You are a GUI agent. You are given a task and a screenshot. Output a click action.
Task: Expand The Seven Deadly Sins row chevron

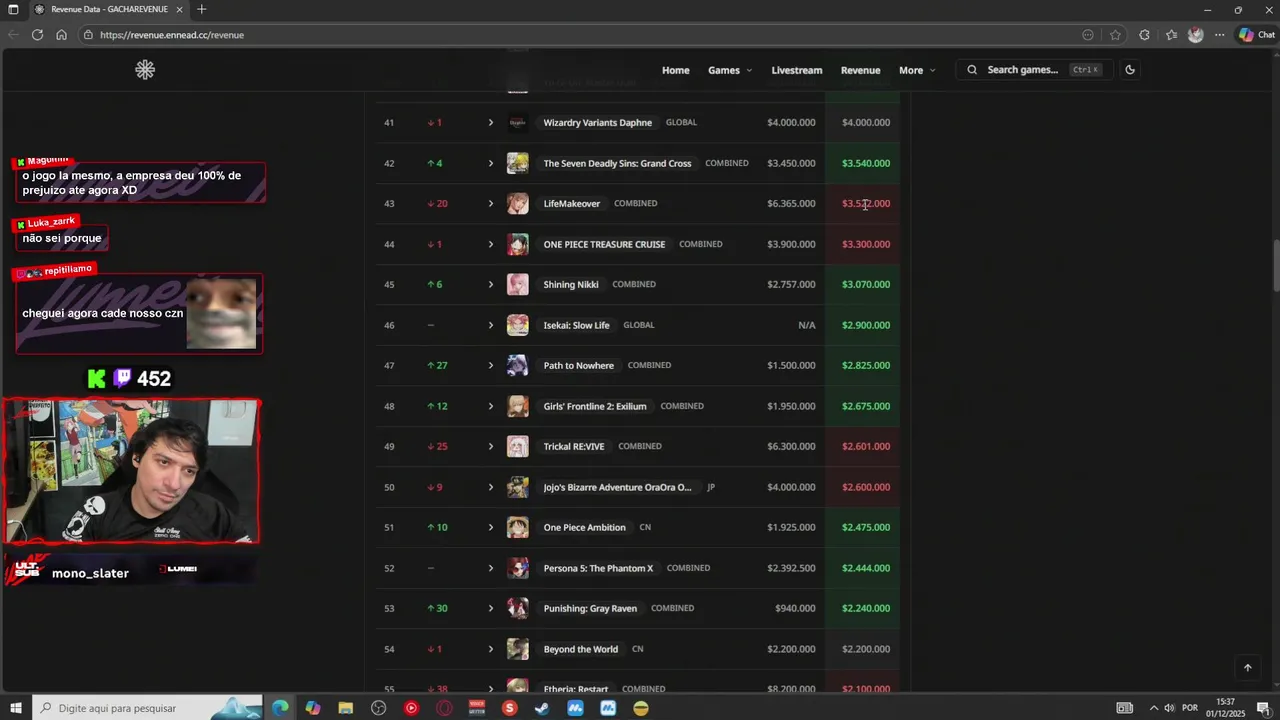click(491, 163)
